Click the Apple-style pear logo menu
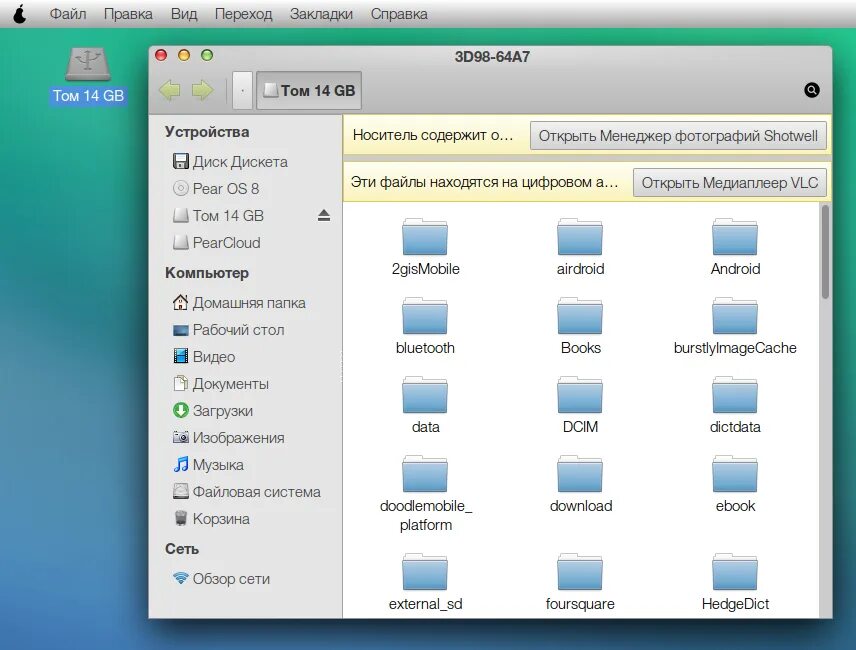Image resolution: width=856 pixels, height=650 pixels. click(x=20, y=14)
